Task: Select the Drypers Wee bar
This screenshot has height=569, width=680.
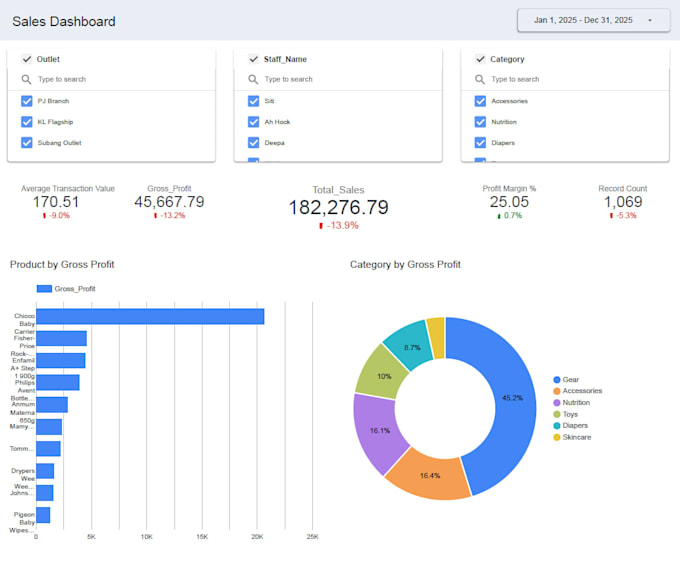Action: click(45, 471)
